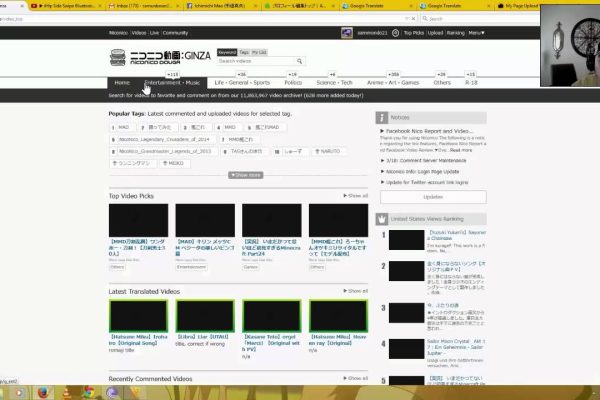Click Show all for Latest Translated Videos
The height and width of the screenshot is (400, 600).
point(356,291)
